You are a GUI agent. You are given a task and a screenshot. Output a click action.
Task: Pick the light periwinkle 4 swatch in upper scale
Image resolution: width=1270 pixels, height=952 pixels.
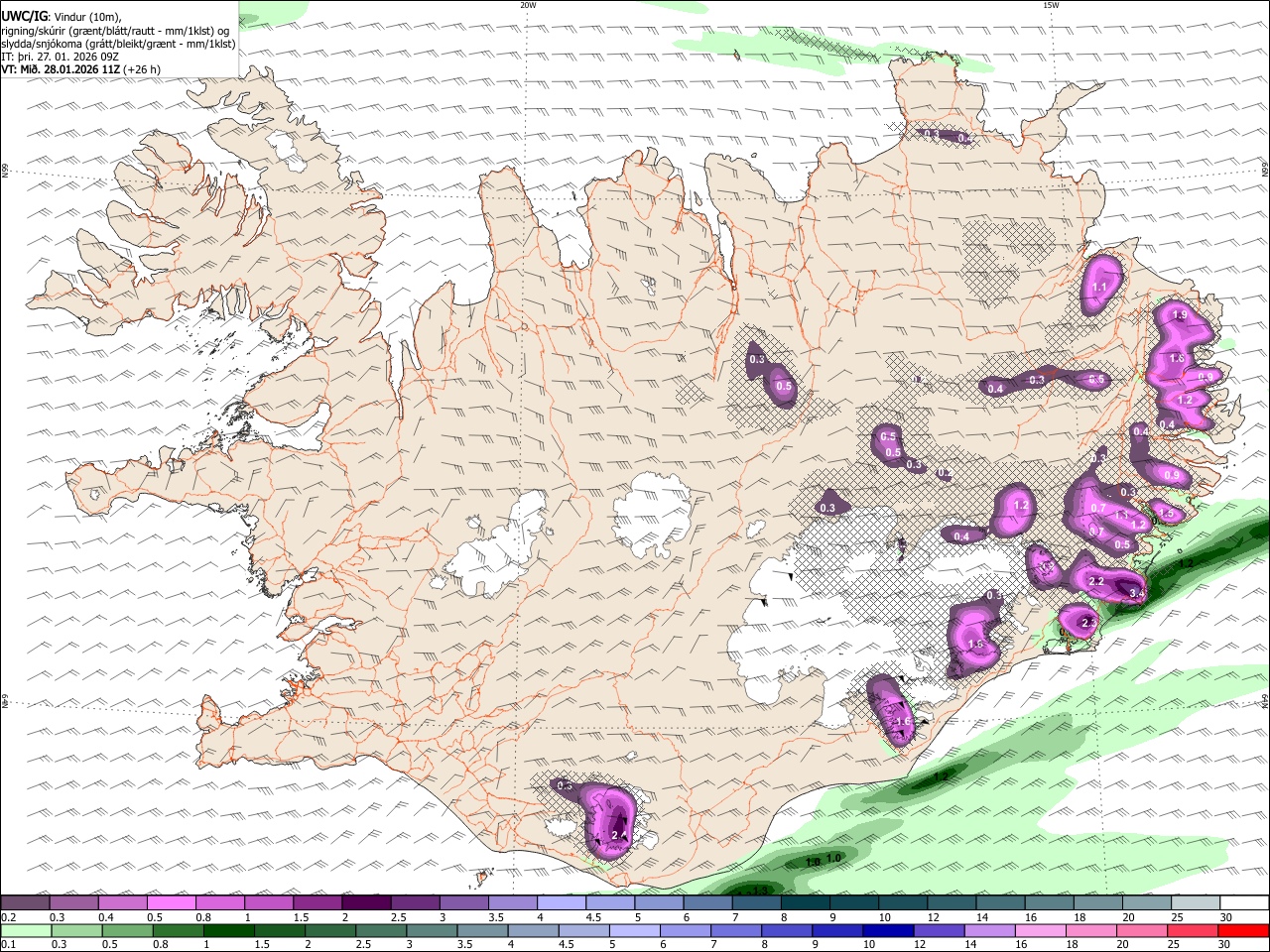[x=562, y=903]
